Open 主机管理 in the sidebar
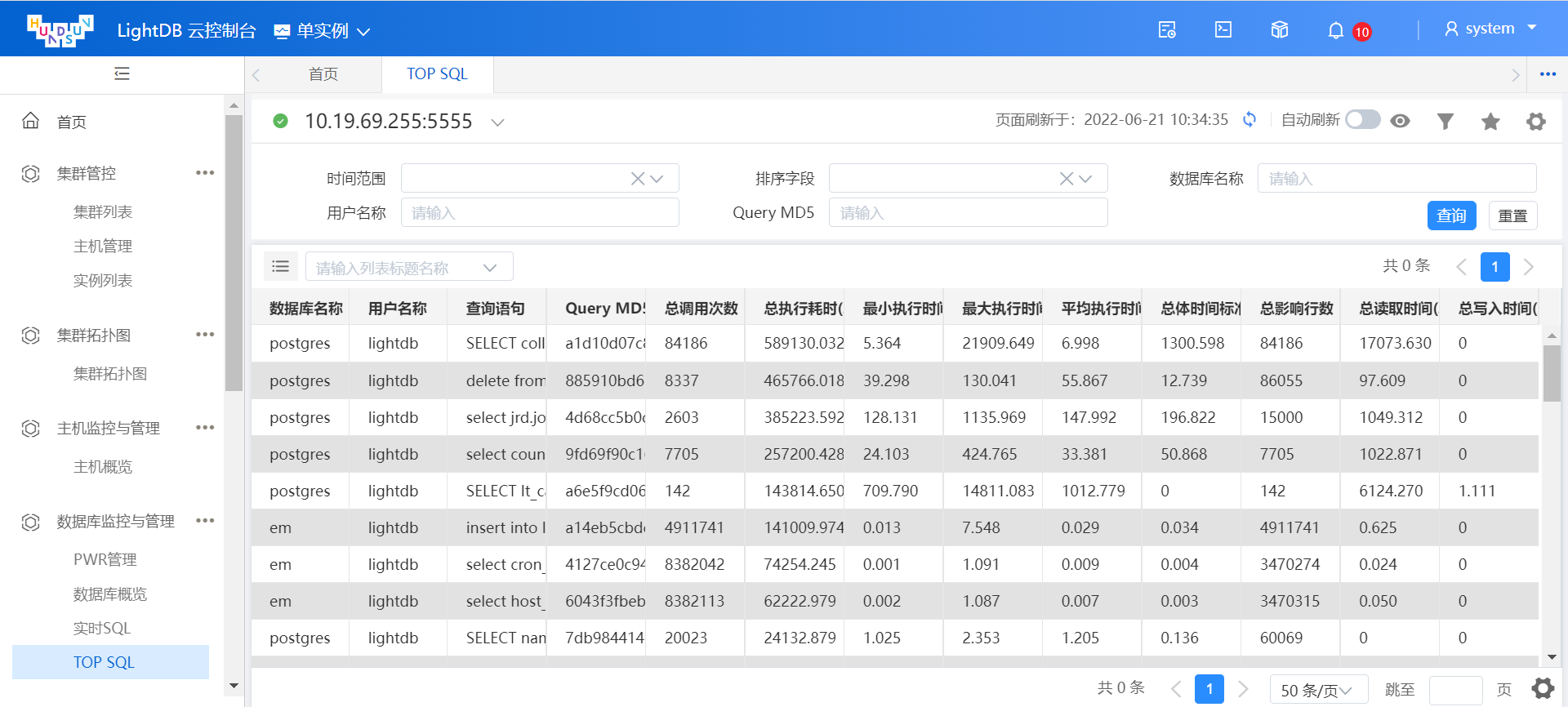 [103, 246]
